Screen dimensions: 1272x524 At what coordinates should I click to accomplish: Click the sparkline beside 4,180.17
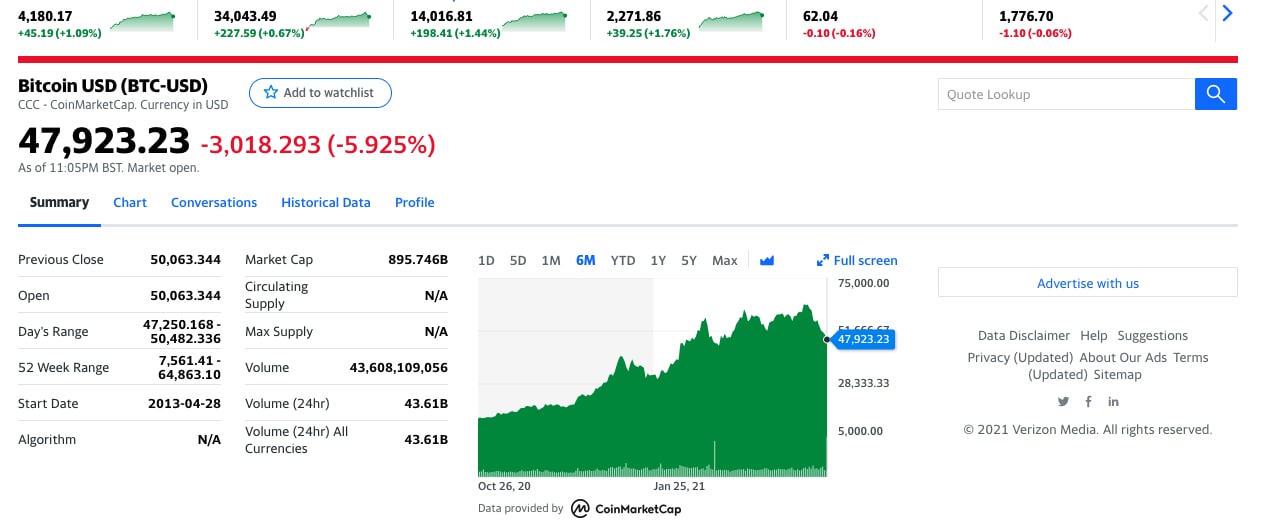140,23
